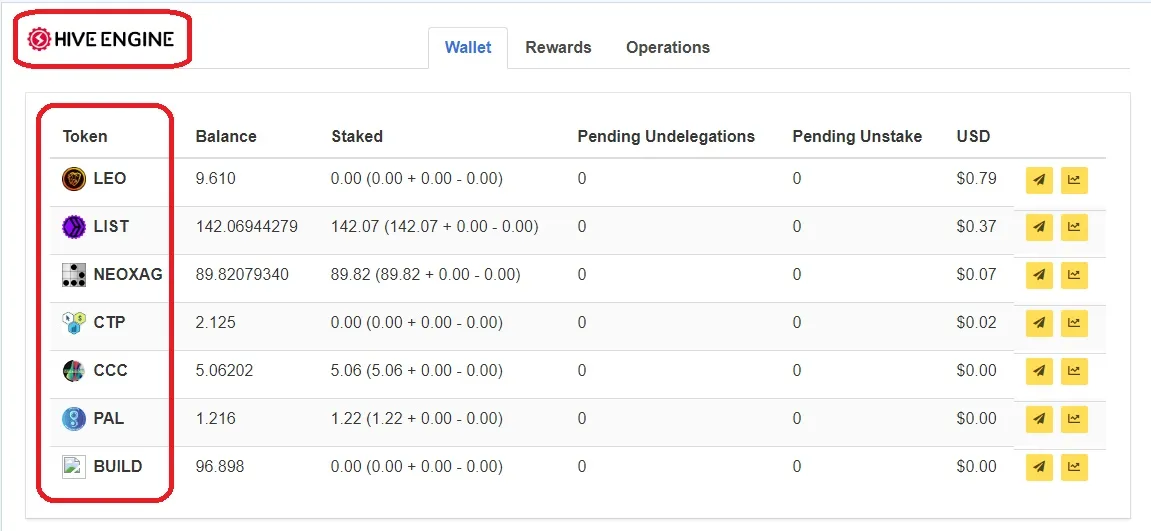Click the Pending Undelegations column header

666,137
